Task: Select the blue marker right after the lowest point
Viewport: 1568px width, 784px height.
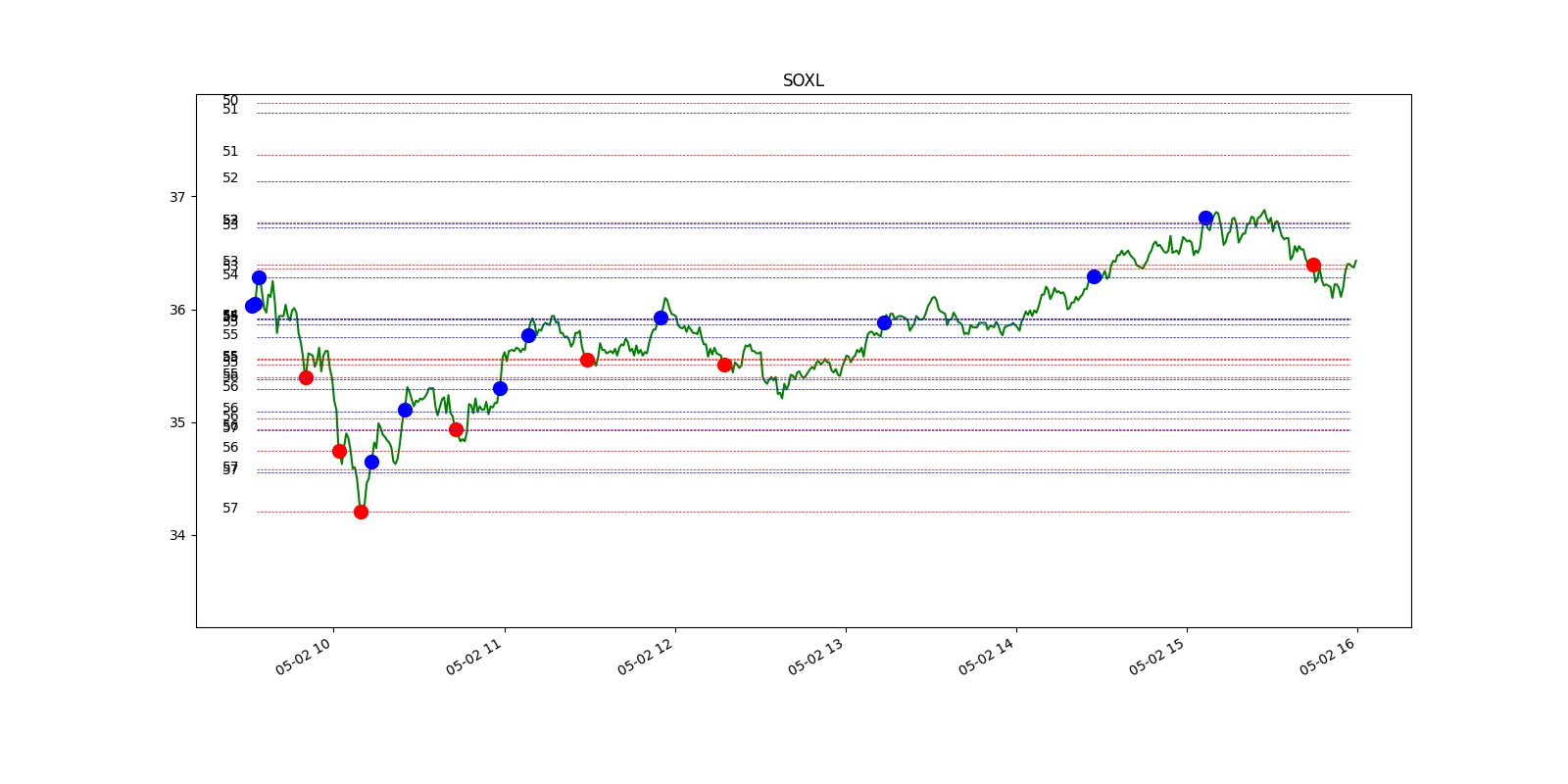Action: coord(371,462)
